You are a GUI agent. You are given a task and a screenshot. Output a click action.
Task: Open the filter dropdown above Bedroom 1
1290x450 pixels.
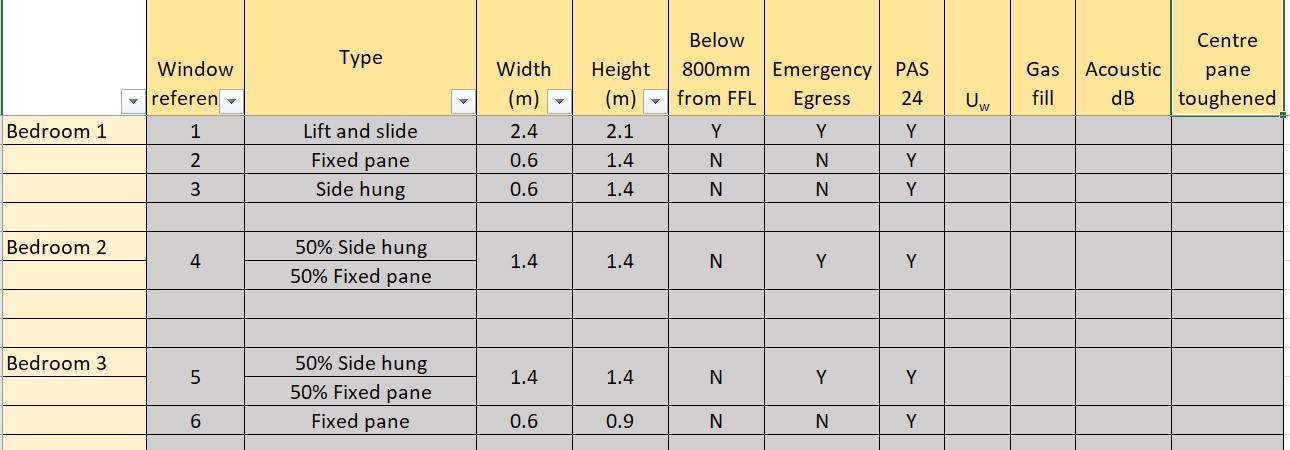tap(131, 101)
